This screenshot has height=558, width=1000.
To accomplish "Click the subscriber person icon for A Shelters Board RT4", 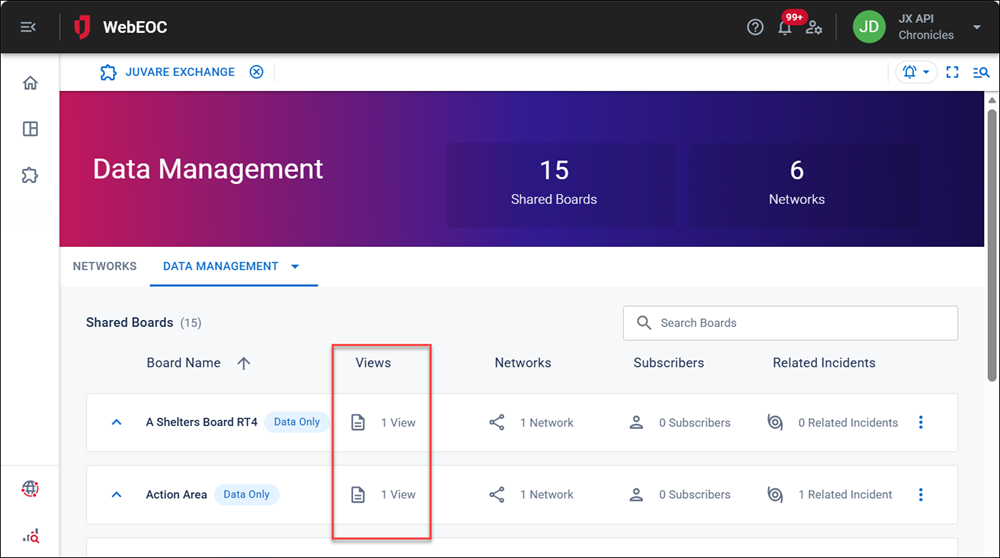I will [x=636, y=422].
